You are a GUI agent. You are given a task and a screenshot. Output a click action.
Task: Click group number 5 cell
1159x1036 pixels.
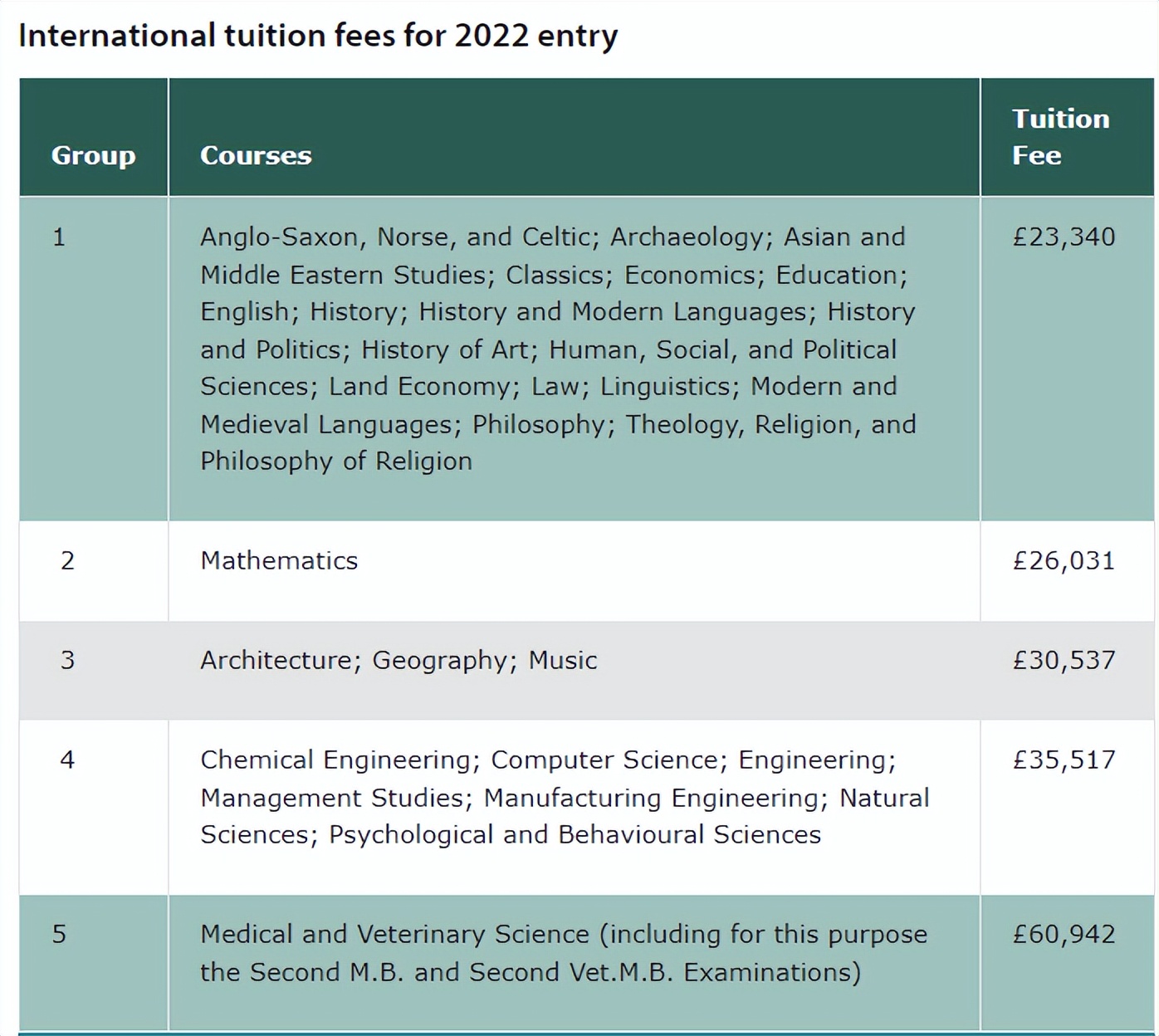(59, 935)
